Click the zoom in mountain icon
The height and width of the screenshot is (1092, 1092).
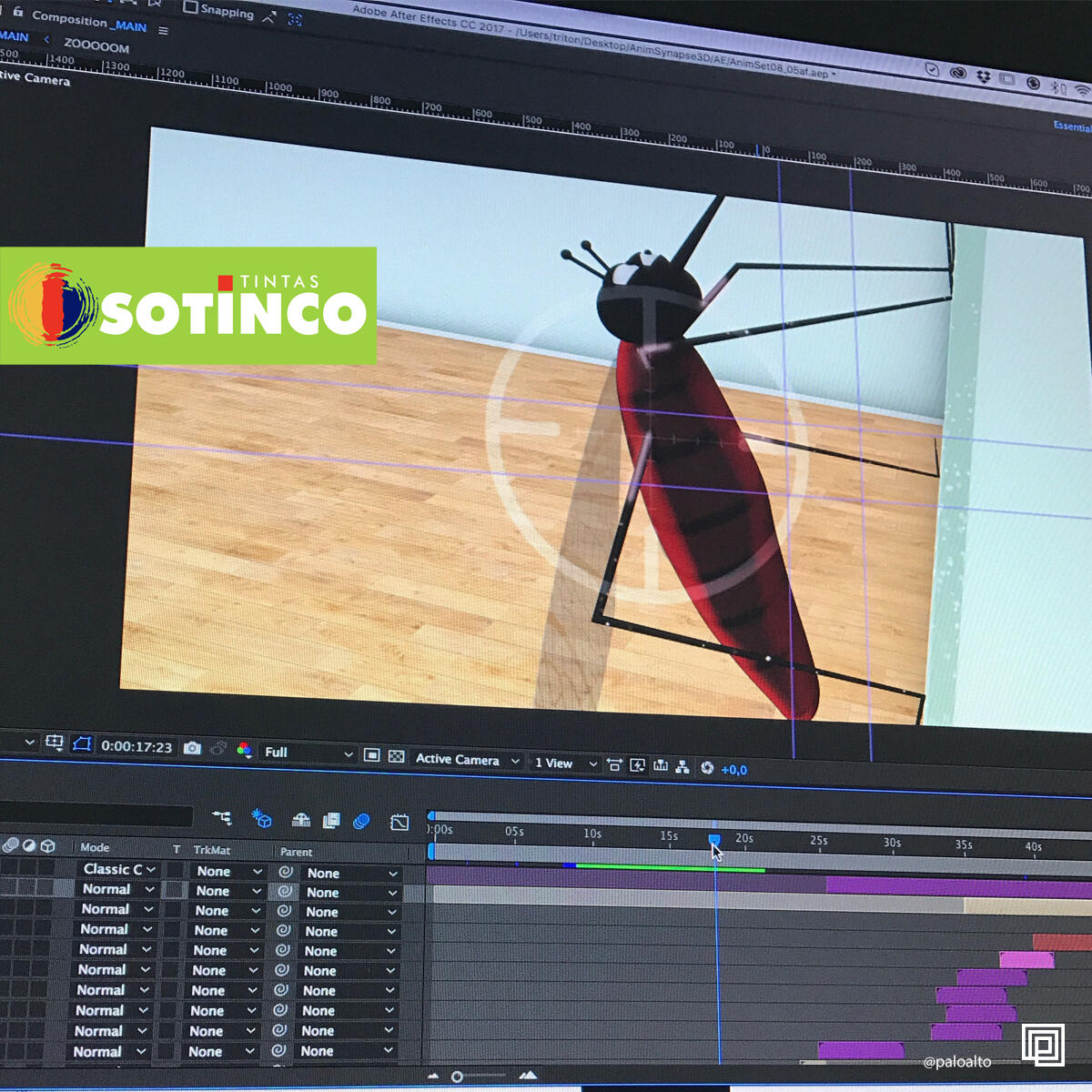click(528, 1075)
